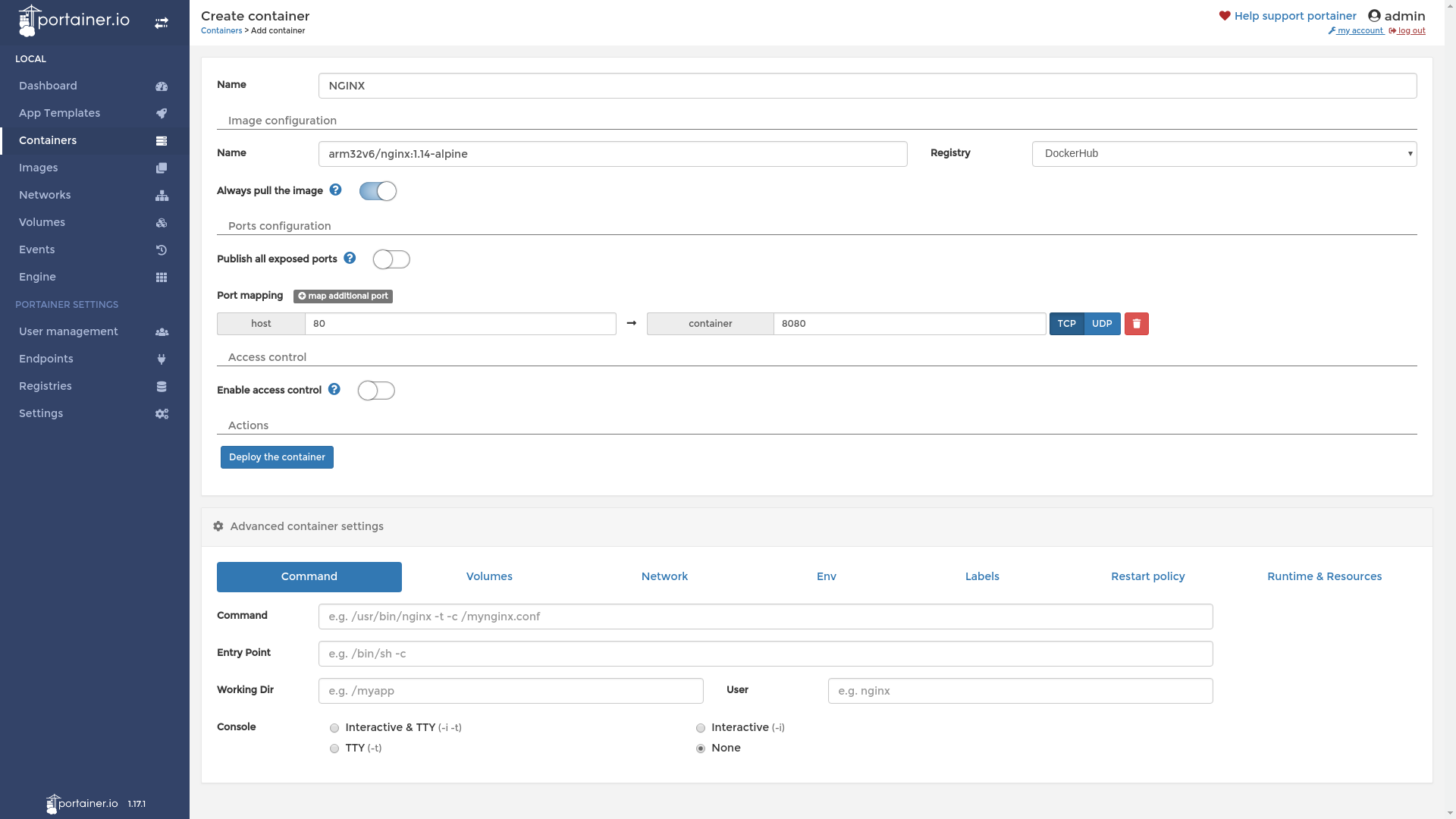Switch to the Volumes tab in advanced settings
The image size is (1456, 819).
click(x=489, y=577)
